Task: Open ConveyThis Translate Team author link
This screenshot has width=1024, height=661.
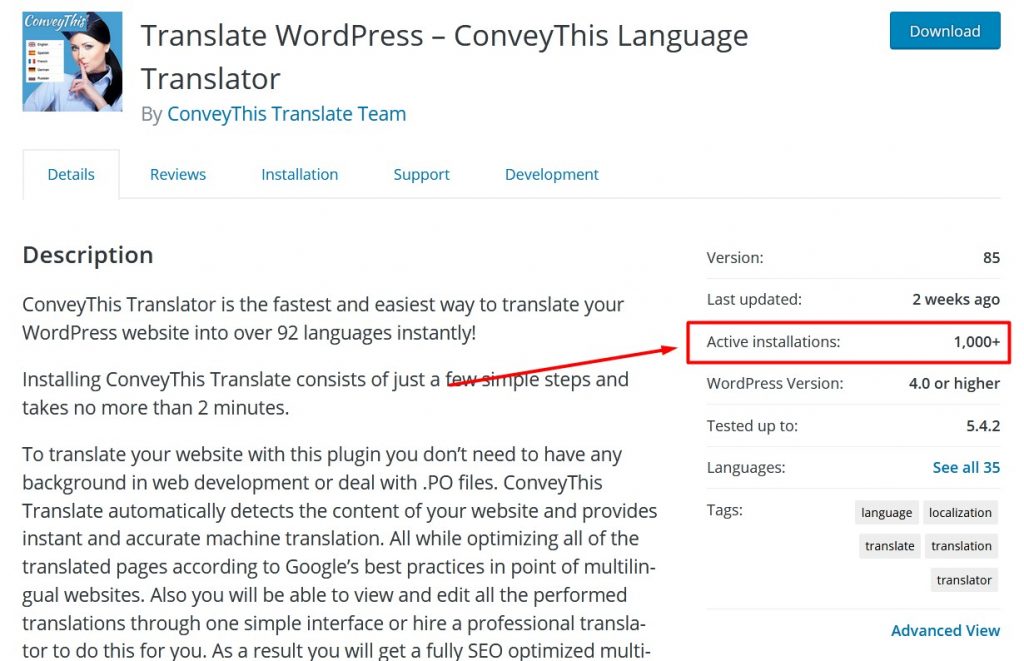Action: point(286,114)
